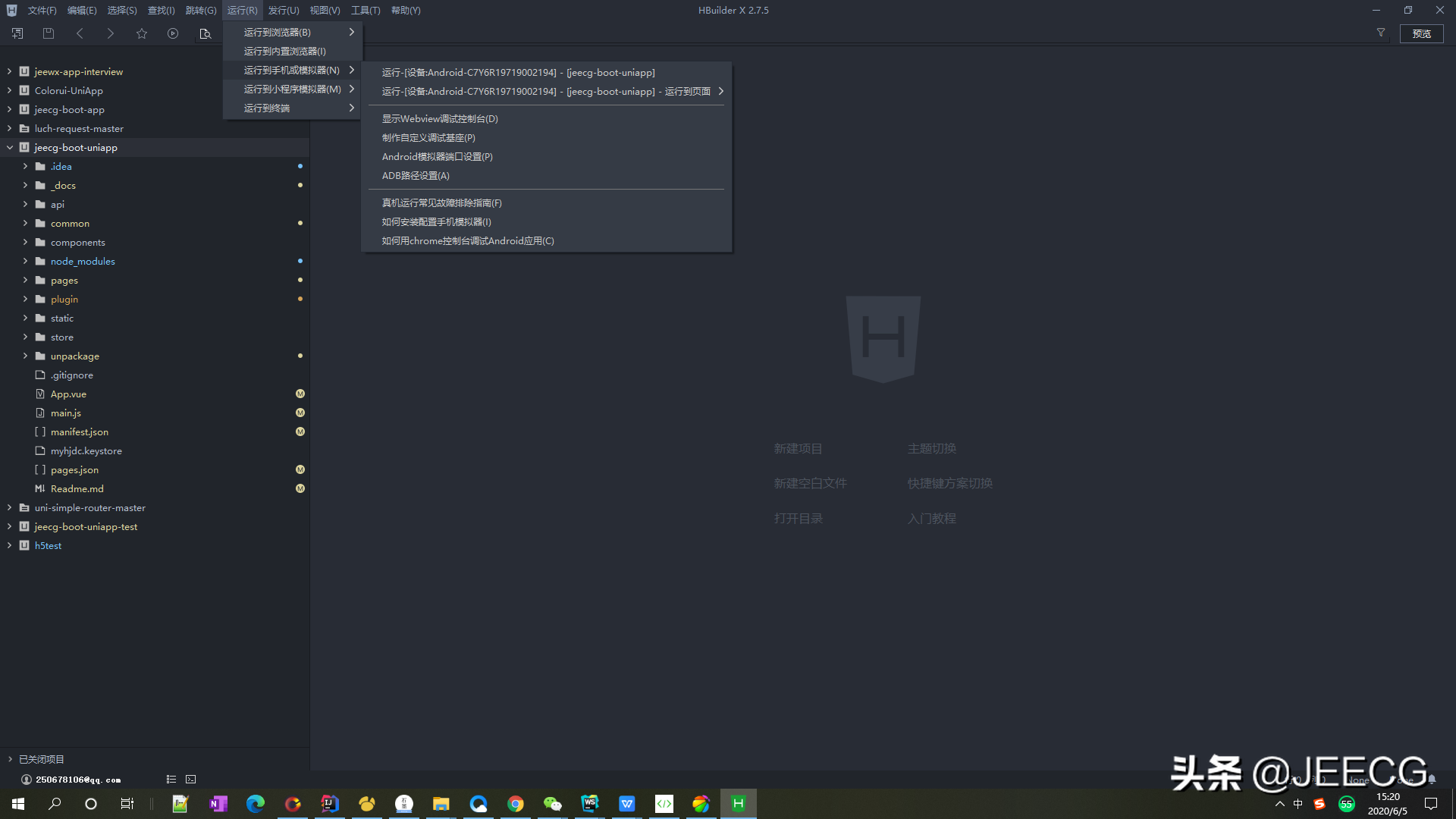Click the Sogou input method tray icon
The width and height of the screenshot is (1456, 819).
(x=1319, y=804)
